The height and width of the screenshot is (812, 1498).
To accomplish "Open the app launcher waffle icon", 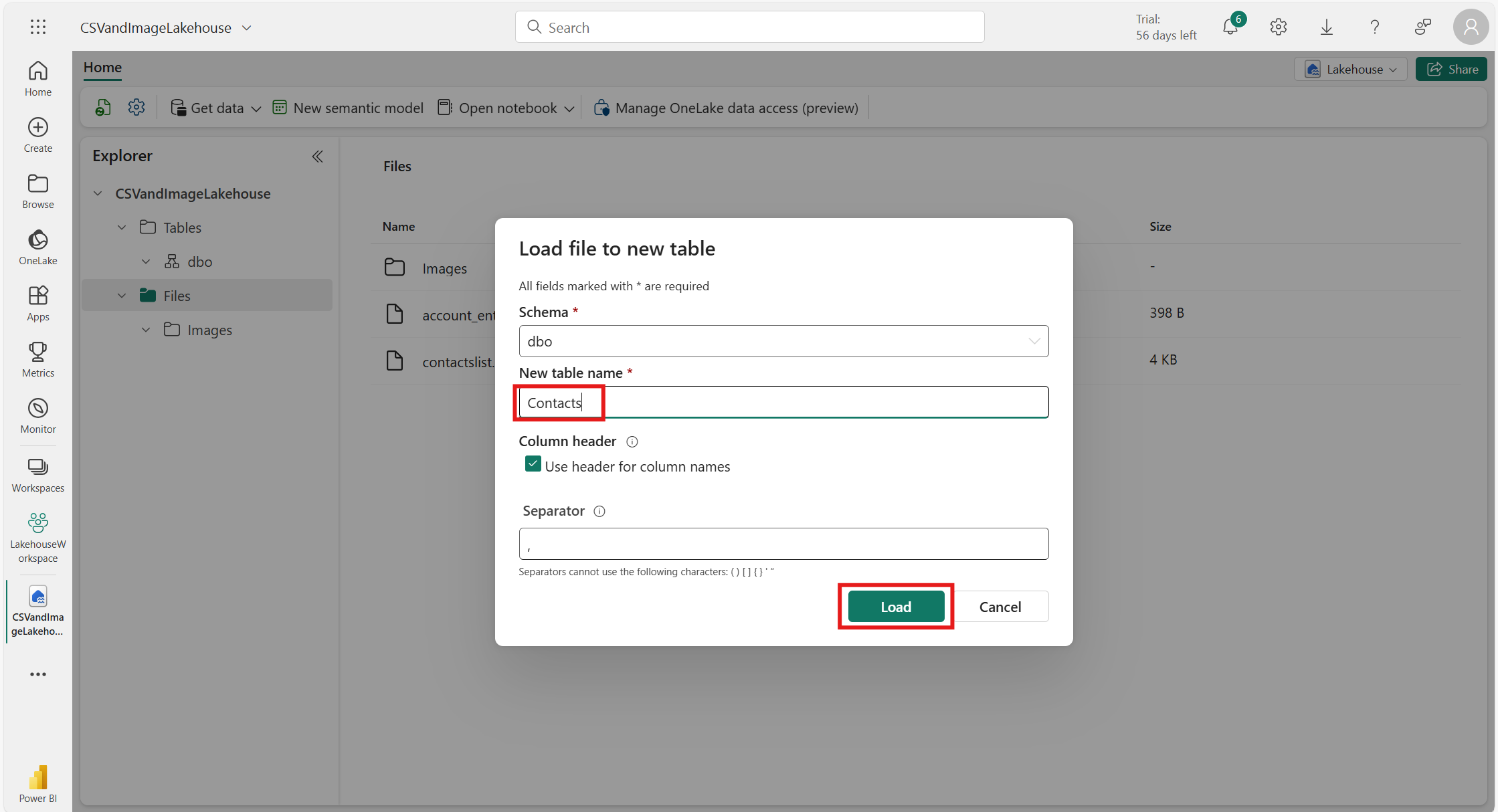I will point(38,27).
